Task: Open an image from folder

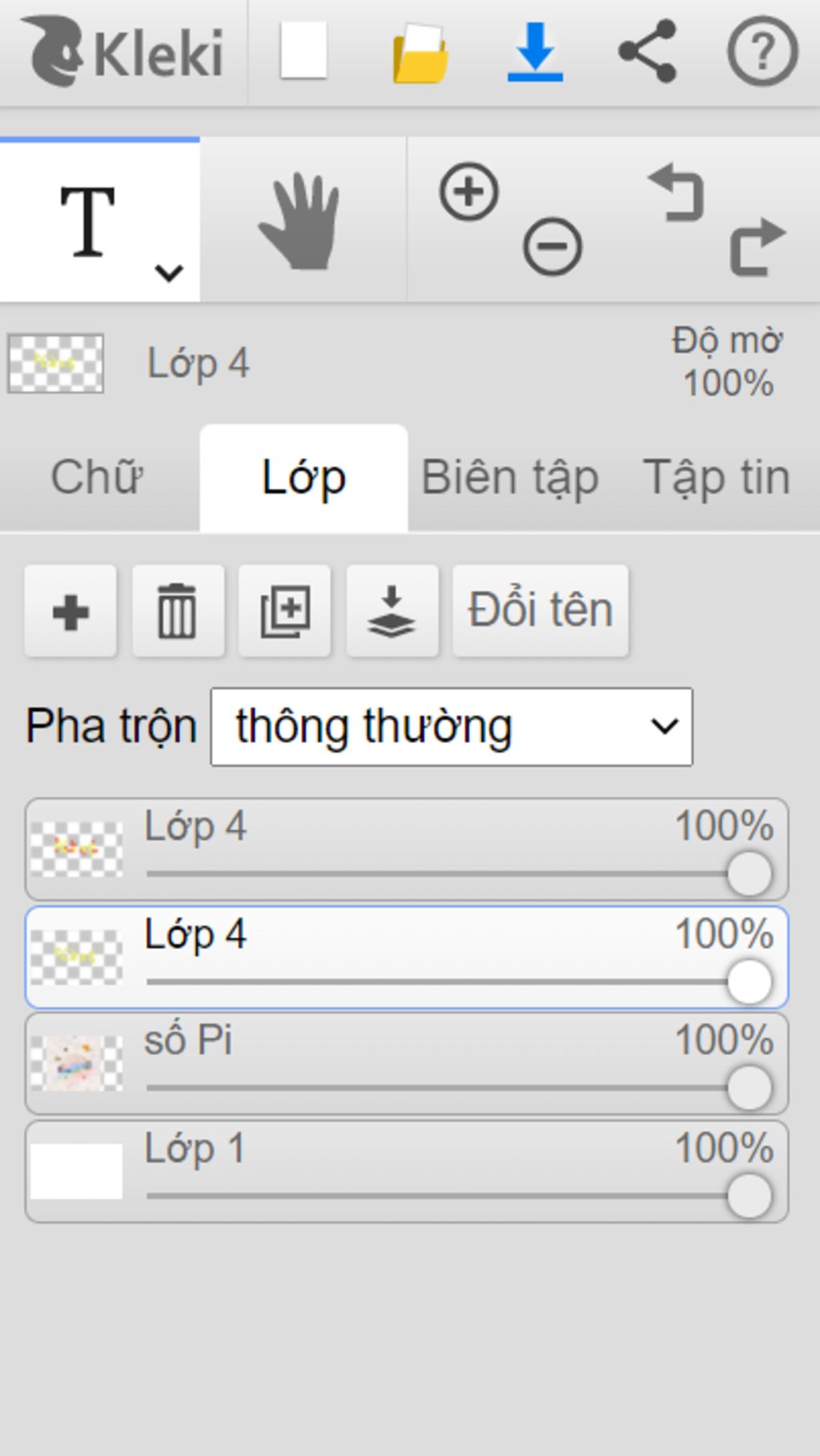Action: [x=420, y=54]
